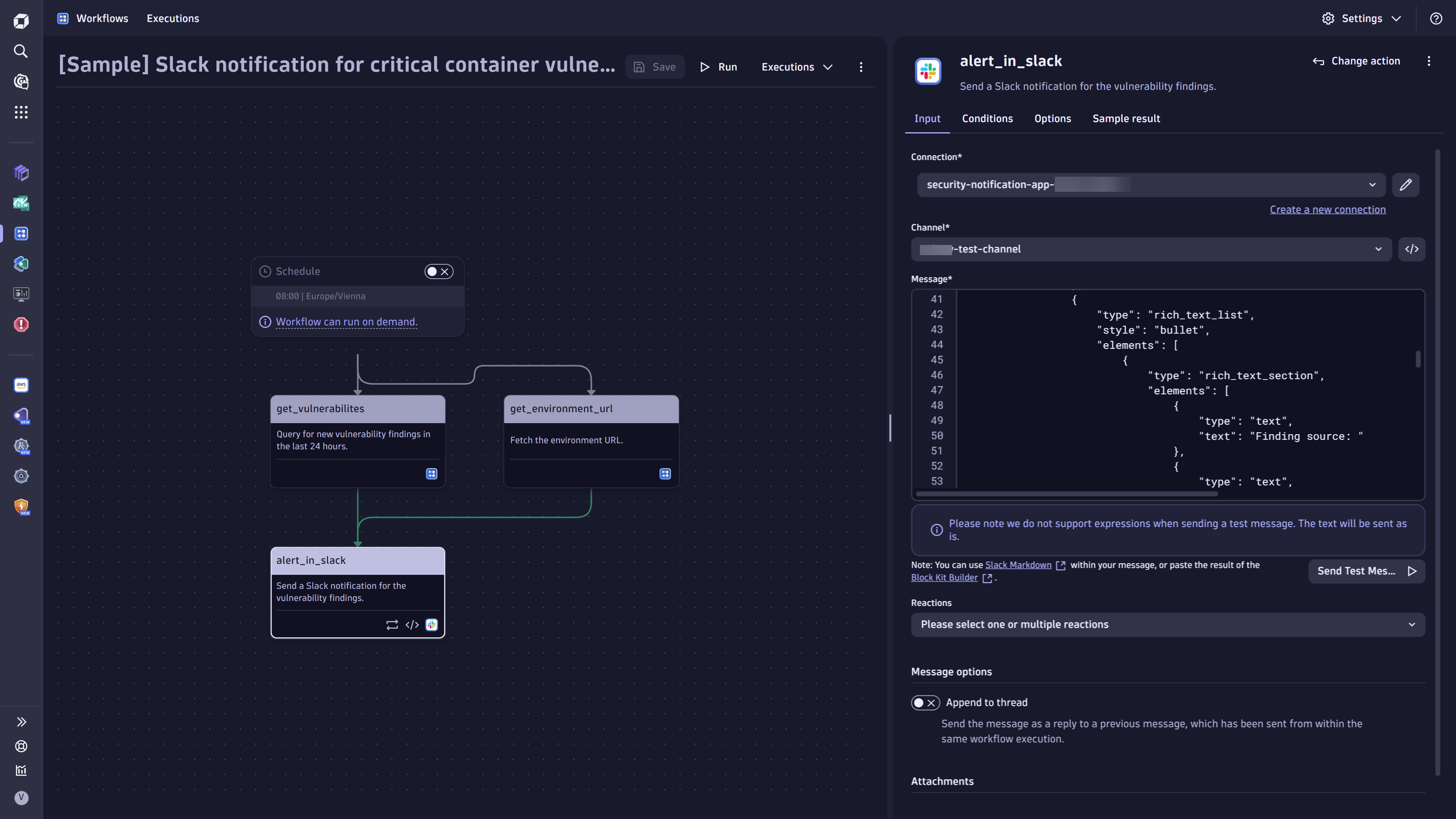This screenshot has height=819, width=1456.
Task: Click the side panel vertical scrollbar
Action: coord(1438,462)
